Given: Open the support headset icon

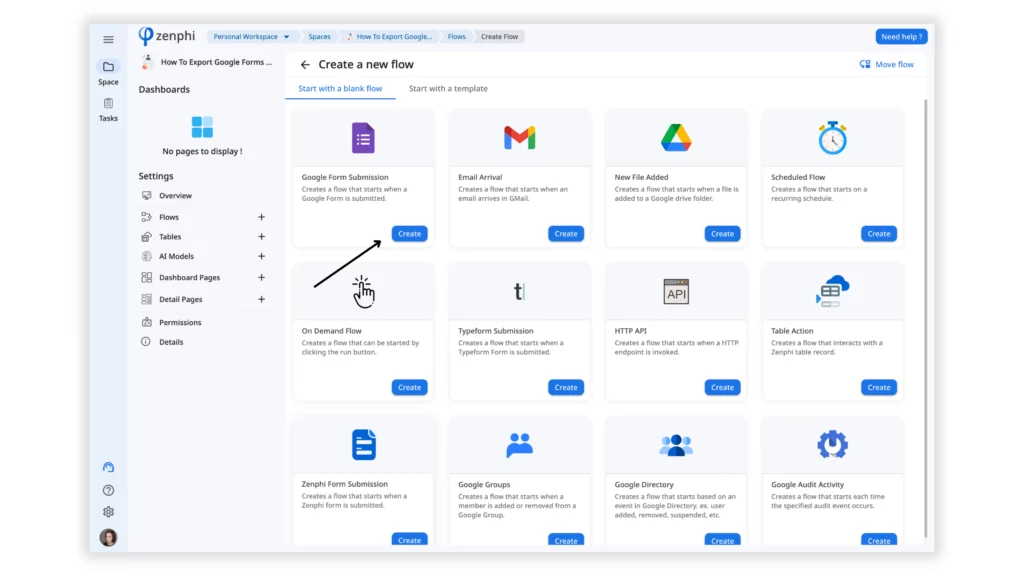Looking at the screenshot, I should 108,468.
